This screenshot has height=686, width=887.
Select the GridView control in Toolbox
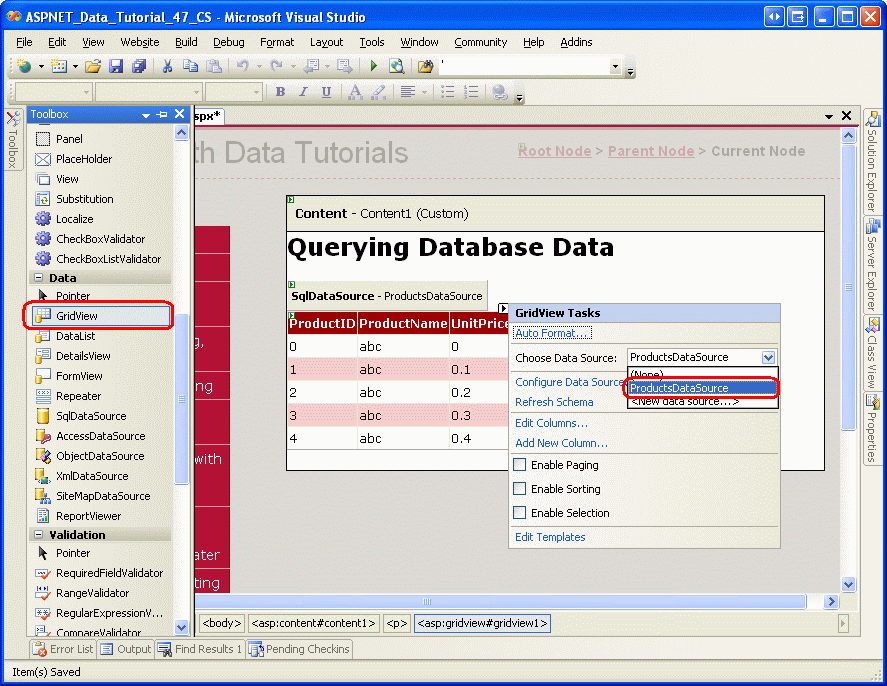(x=77, y=316)
